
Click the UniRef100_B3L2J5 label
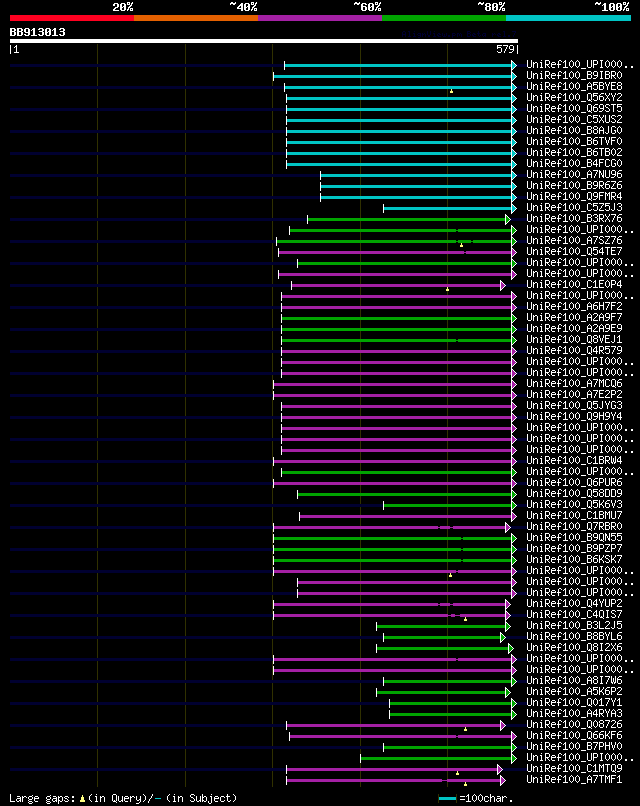(574, 626)
